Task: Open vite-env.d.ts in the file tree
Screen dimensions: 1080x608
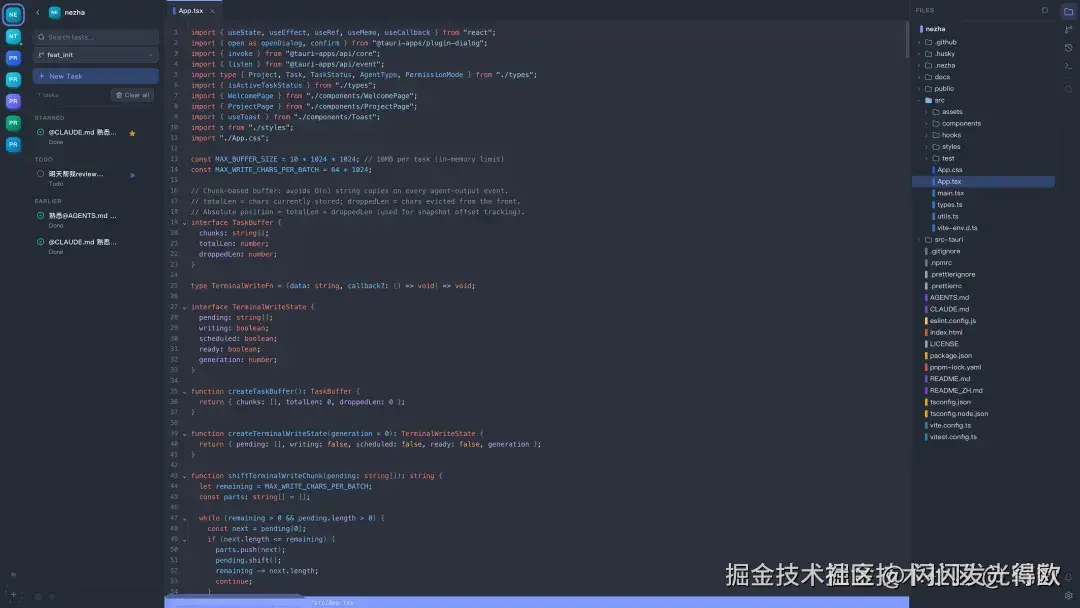Action: [957, 228]
